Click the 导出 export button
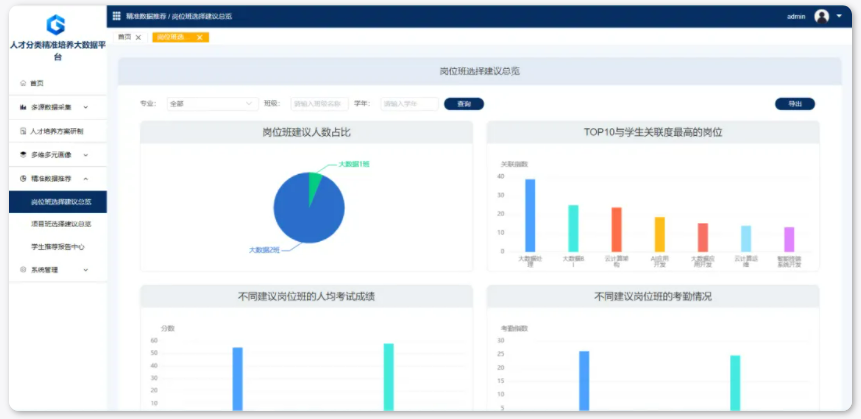861x419 pixels. click(x=794, y=103)
